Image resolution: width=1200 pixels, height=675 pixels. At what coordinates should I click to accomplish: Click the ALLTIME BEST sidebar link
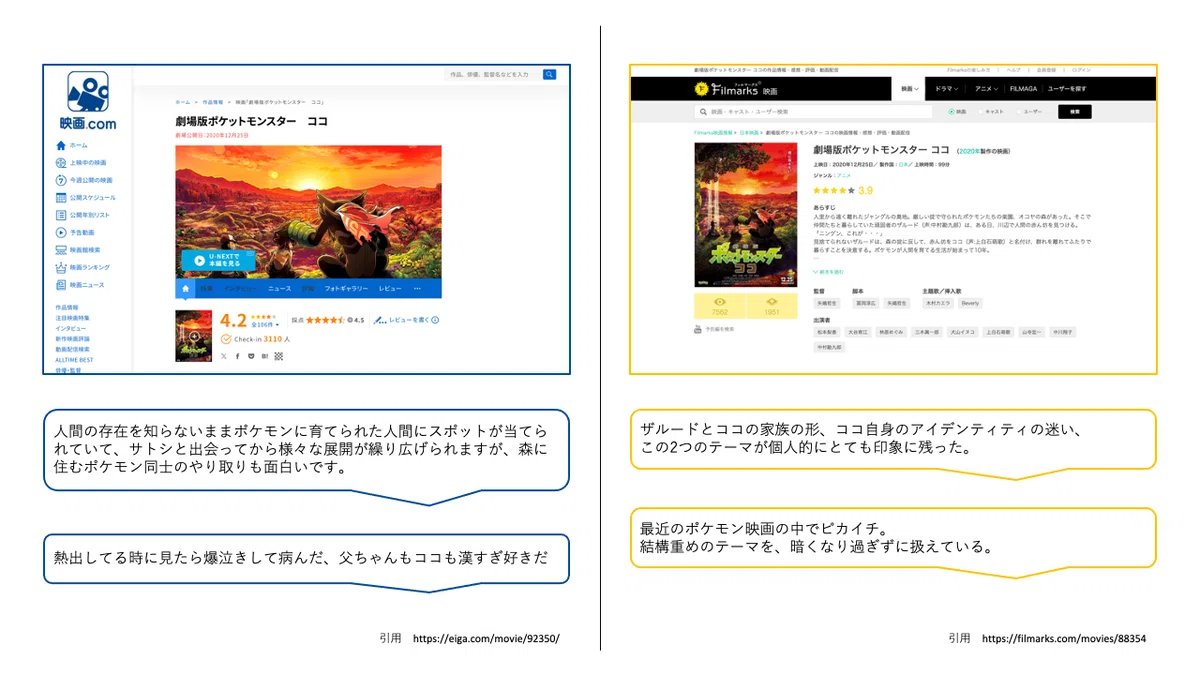click(x=75, y=360)
